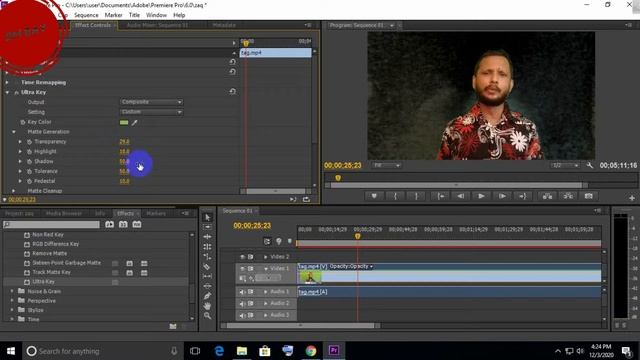The width and height of the screenshot is (640, 360).
Task: Select the Ripple Edit tool
Action: (207, 237)
